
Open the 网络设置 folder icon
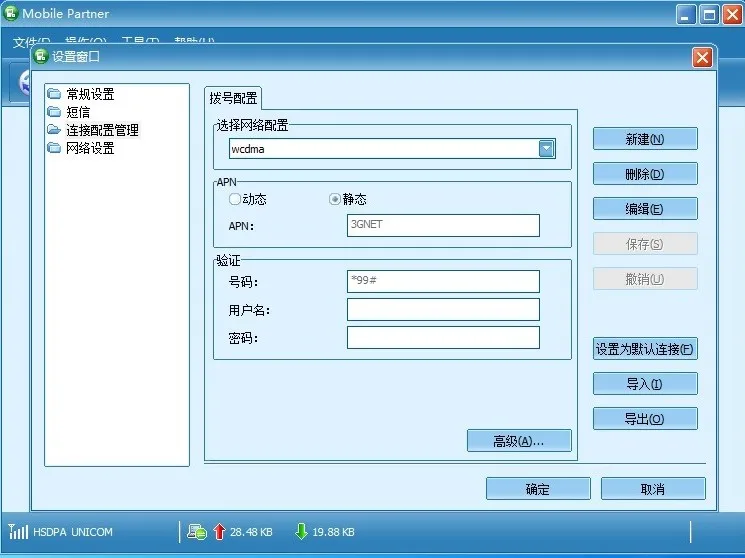point(54,148)
